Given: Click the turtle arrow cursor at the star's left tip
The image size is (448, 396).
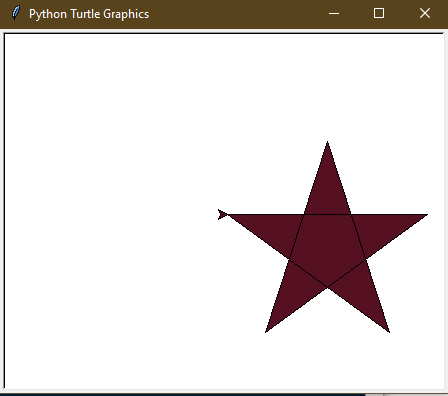Looking at the screenshot, I should click(223, 214).
